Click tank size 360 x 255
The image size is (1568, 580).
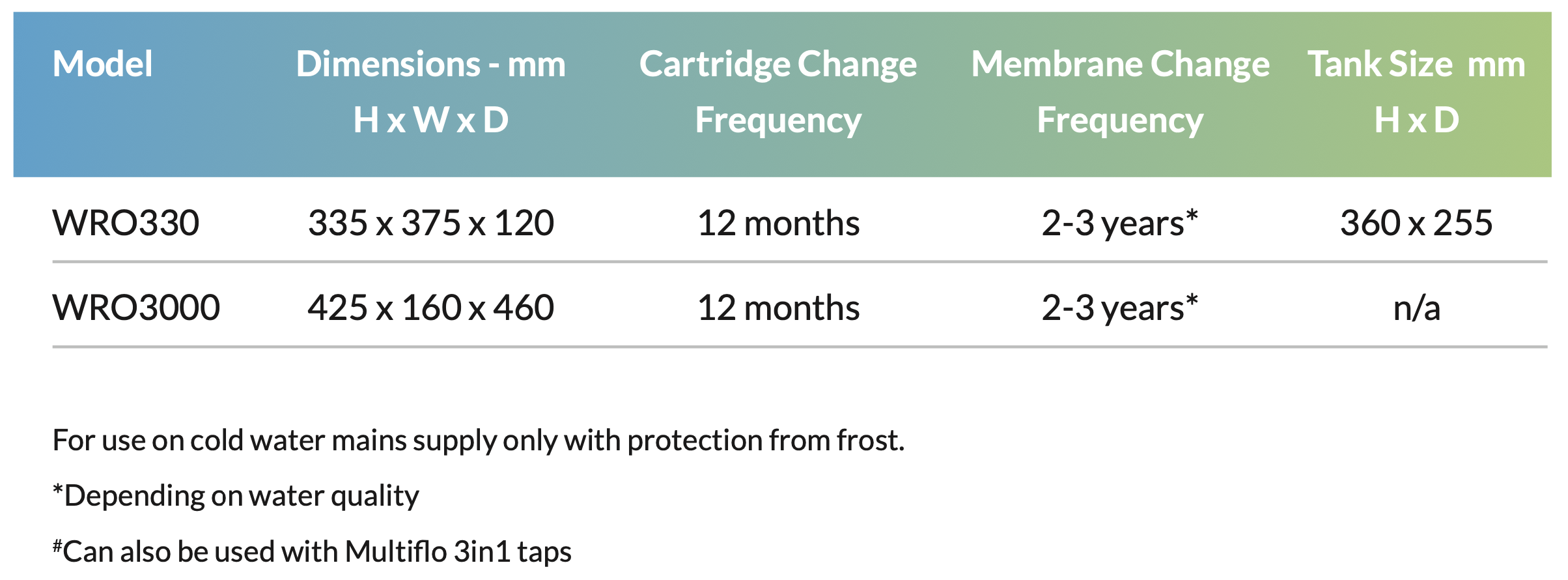point(1416,223)
